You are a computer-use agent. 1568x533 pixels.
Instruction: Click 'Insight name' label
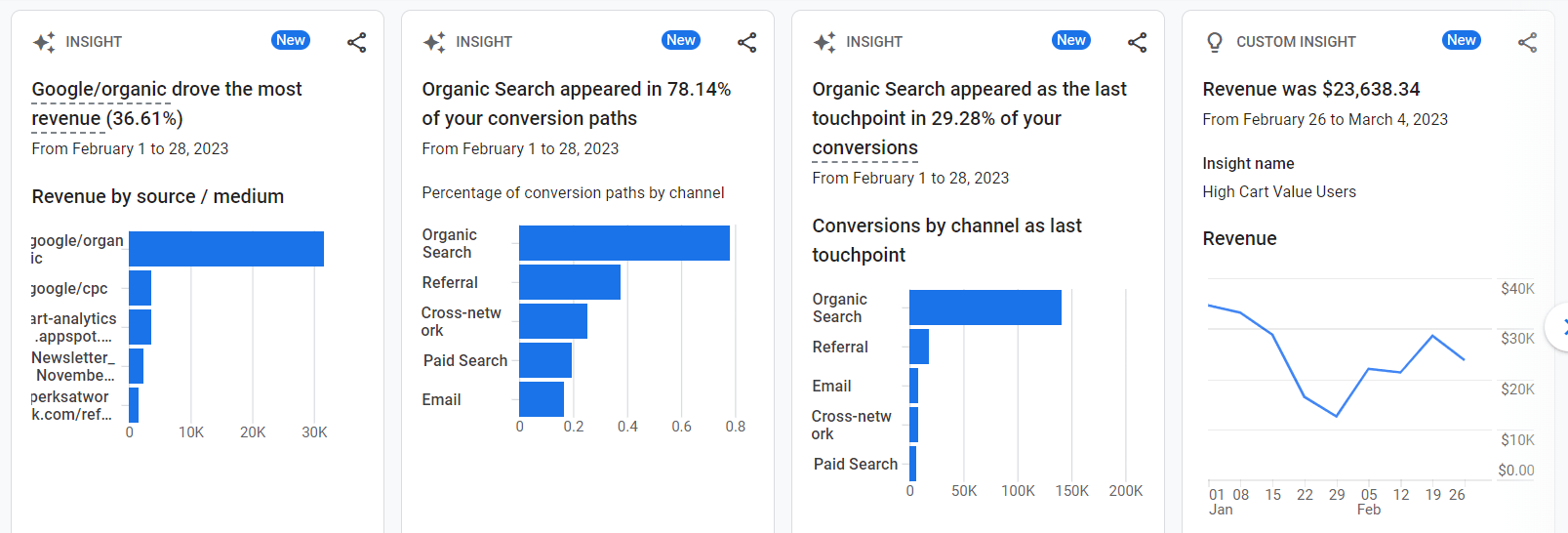tap(1248, 164)
